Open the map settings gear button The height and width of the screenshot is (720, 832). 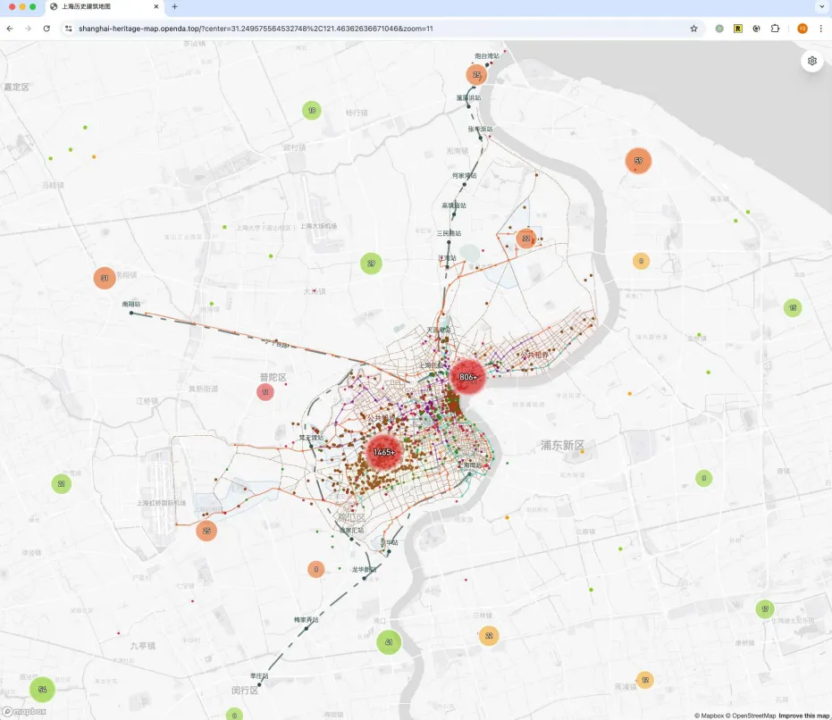click(x=812, y=60)
